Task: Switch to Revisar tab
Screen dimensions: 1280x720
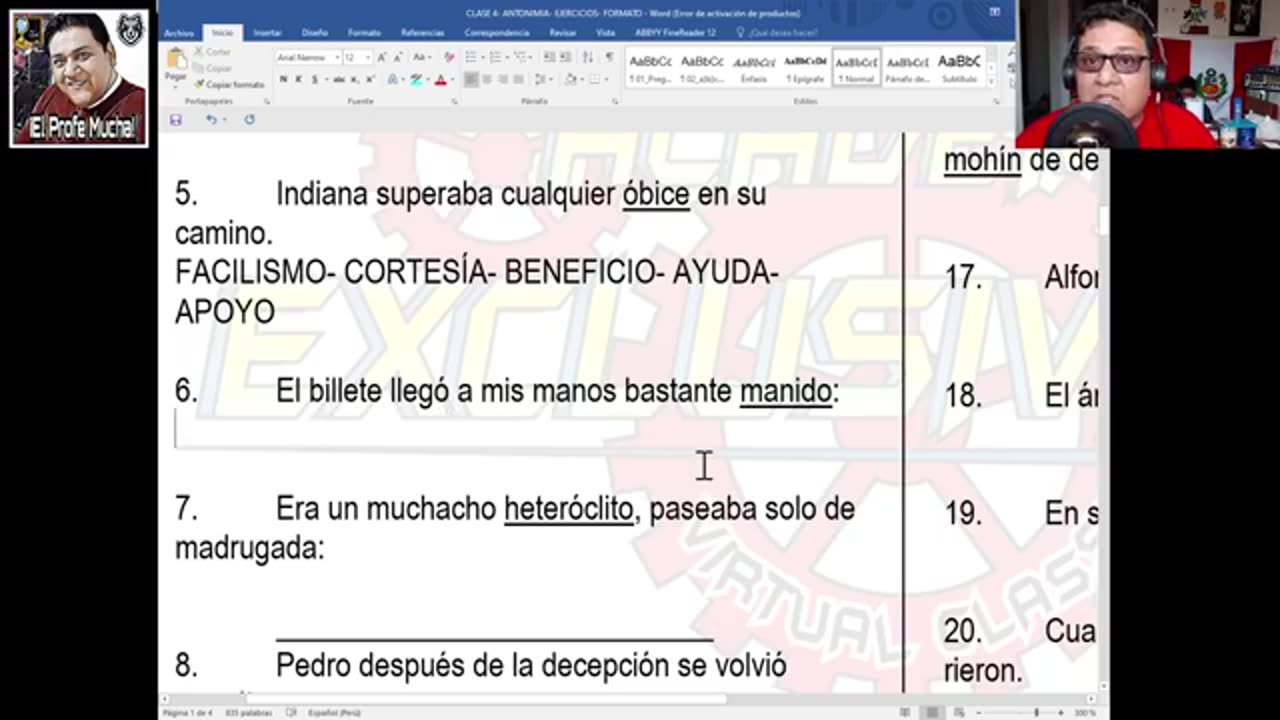Action: 562,32
